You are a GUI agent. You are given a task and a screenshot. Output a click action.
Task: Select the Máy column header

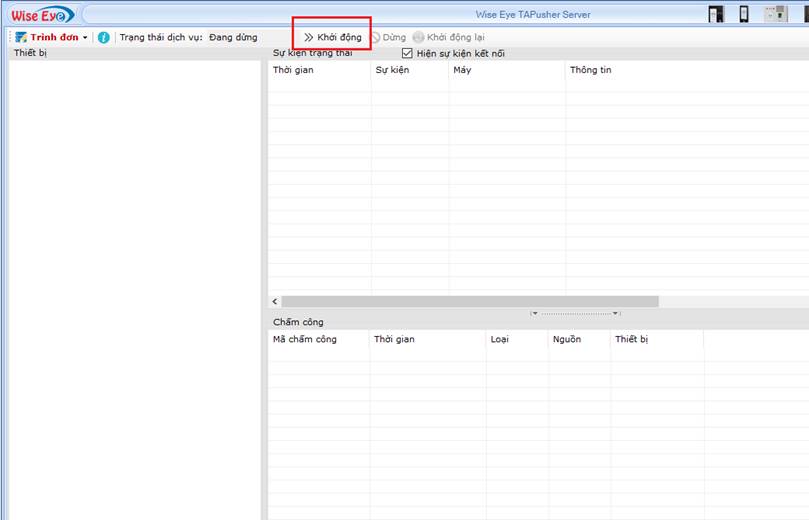[x=462, y=70]
